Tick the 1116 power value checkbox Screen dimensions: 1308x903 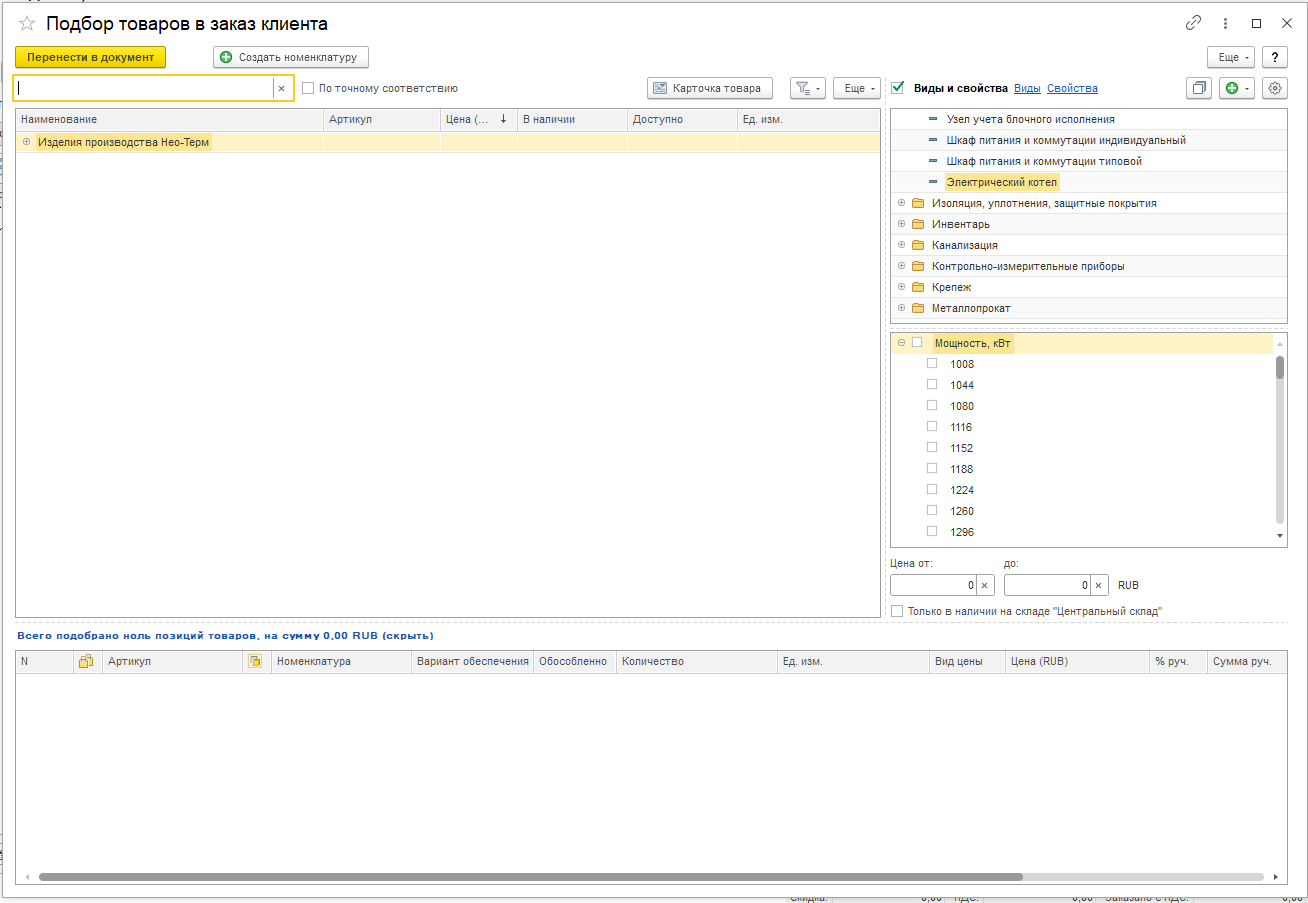point(932,426)
